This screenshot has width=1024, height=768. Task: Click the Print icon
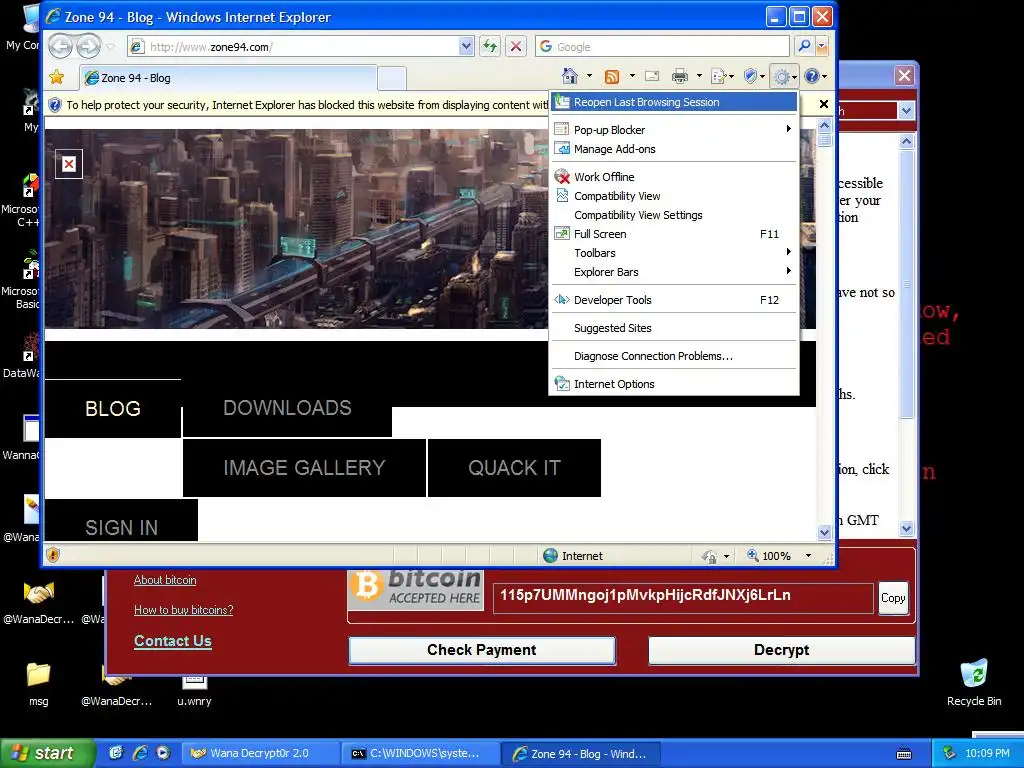[680, 76]
